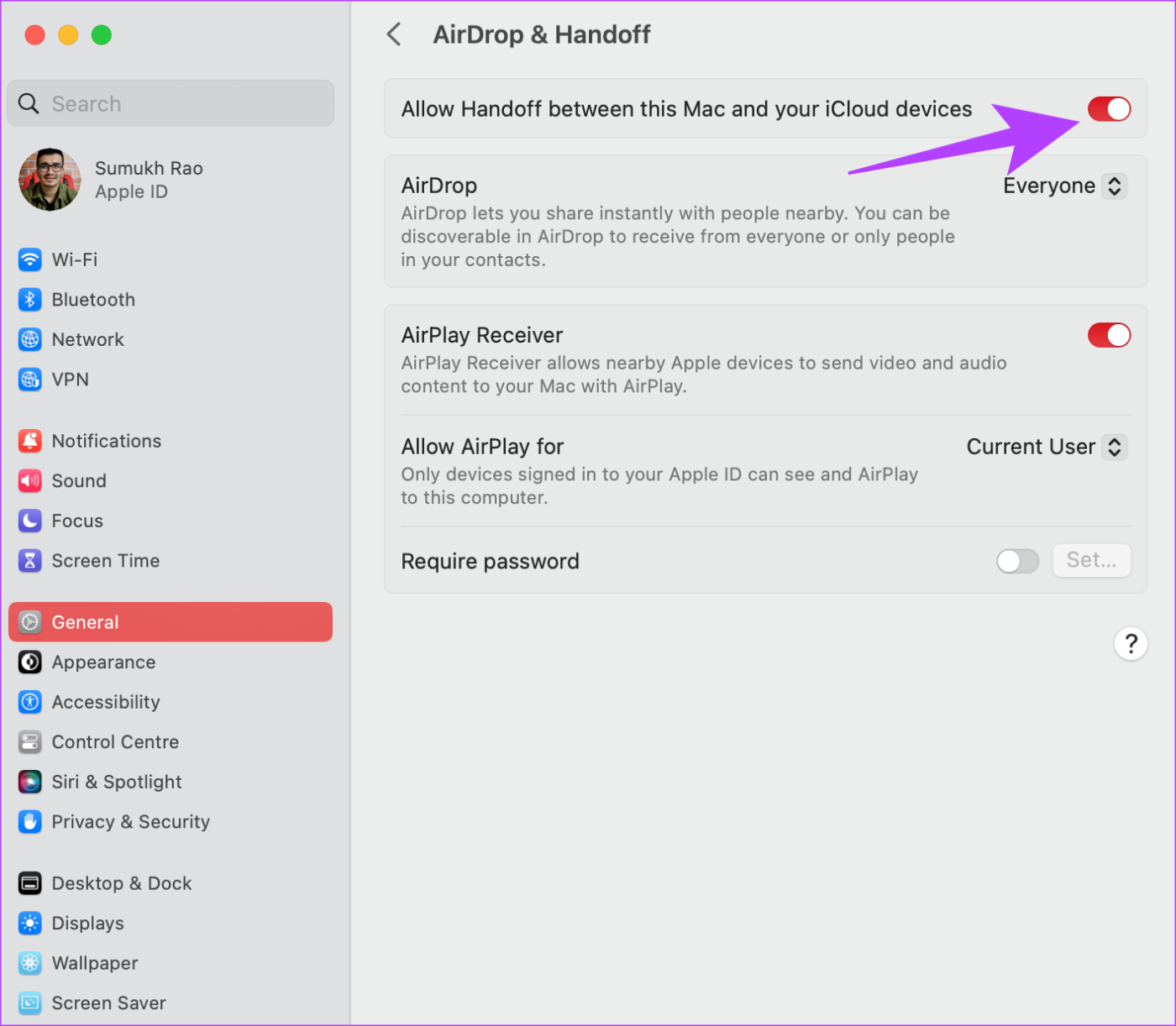Click the AirDrop heading text
The height and width of the screenshot is (1026, 1176).
pyautogui.click(x=439, y=186)
